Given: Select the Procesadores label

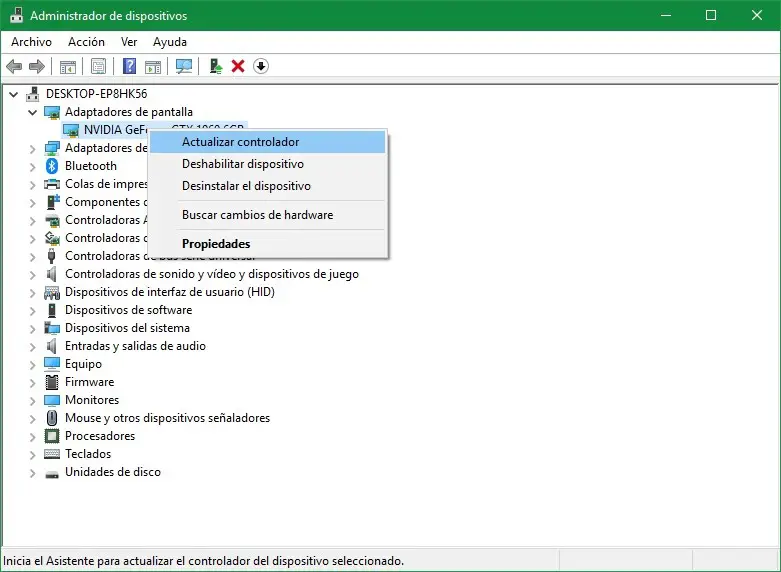Looking at the screenshot, I should pyautogui.click(x=100, y=436).
